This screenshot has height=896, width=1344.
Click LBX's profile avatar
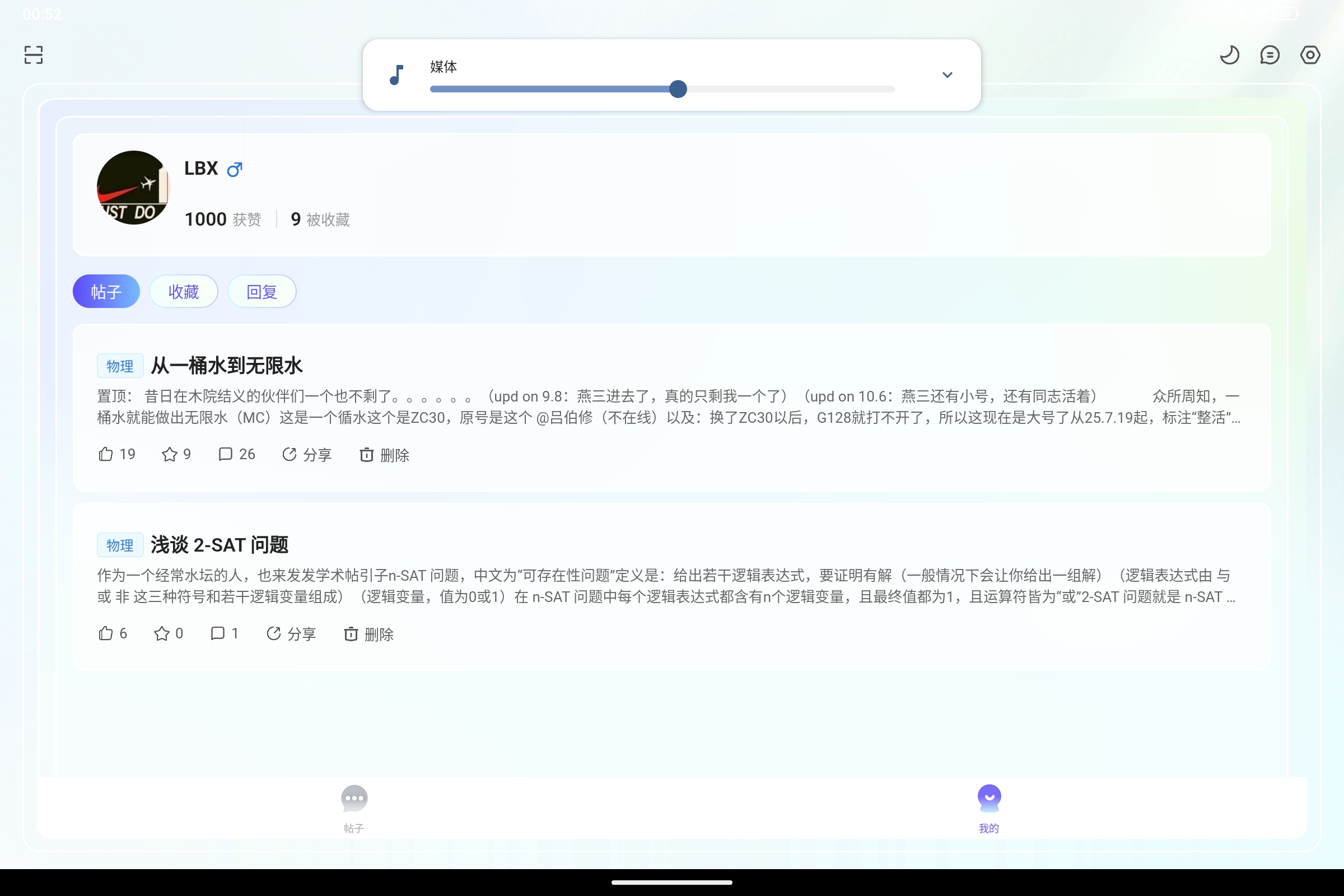133,188
